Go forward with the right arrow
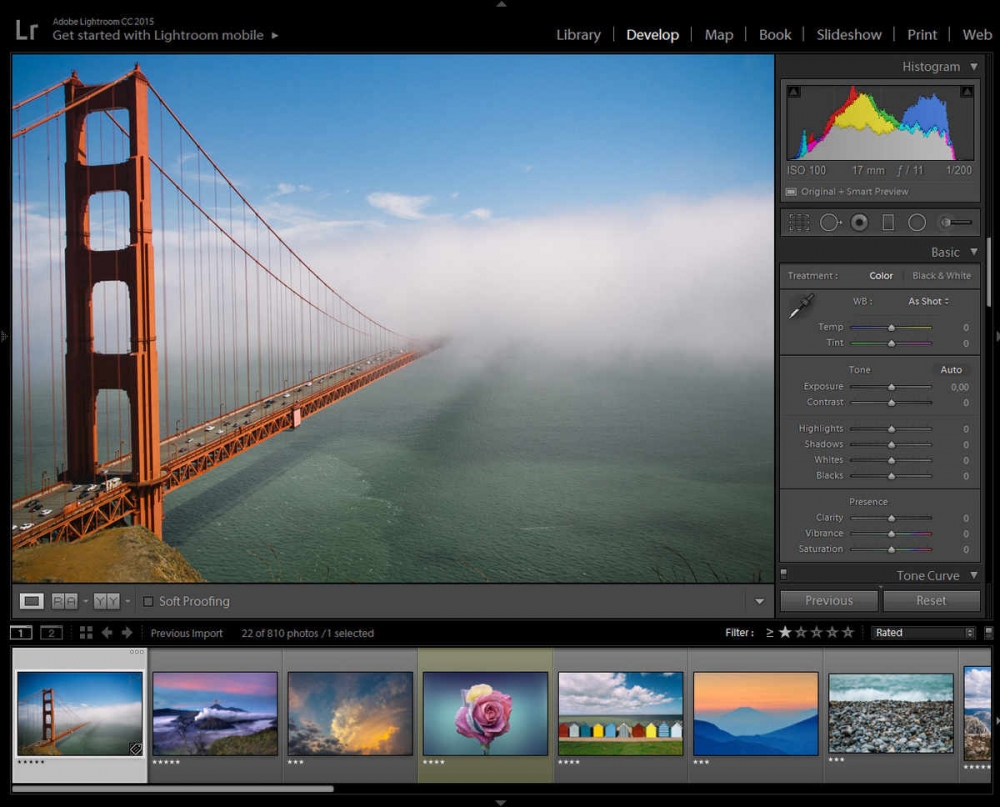The height and width of the screenshot is (807, 1000). (x=127, y=633)
